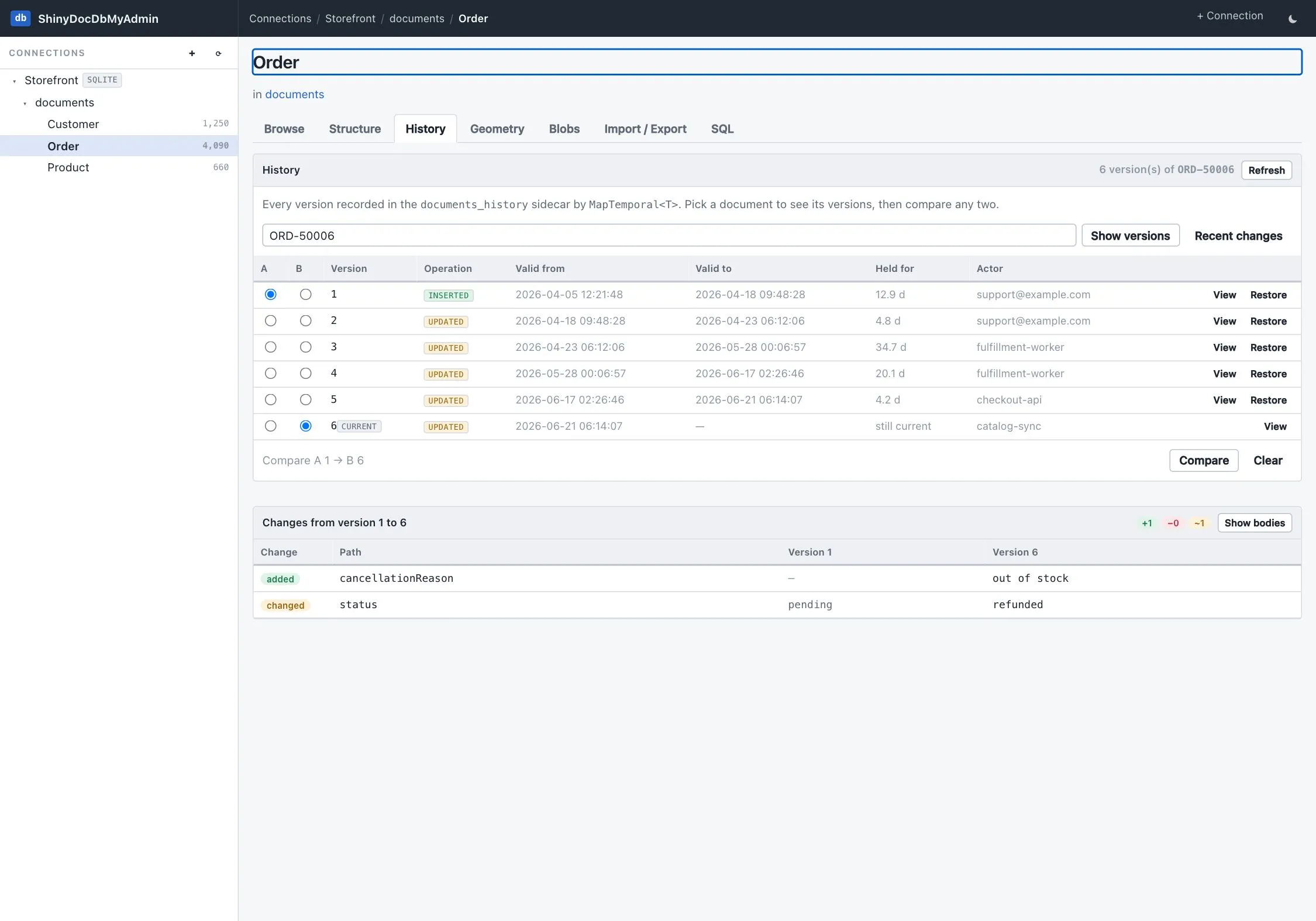
Task: Click Show versions button
Action: pyautogui.click(x=1130, y=236)
